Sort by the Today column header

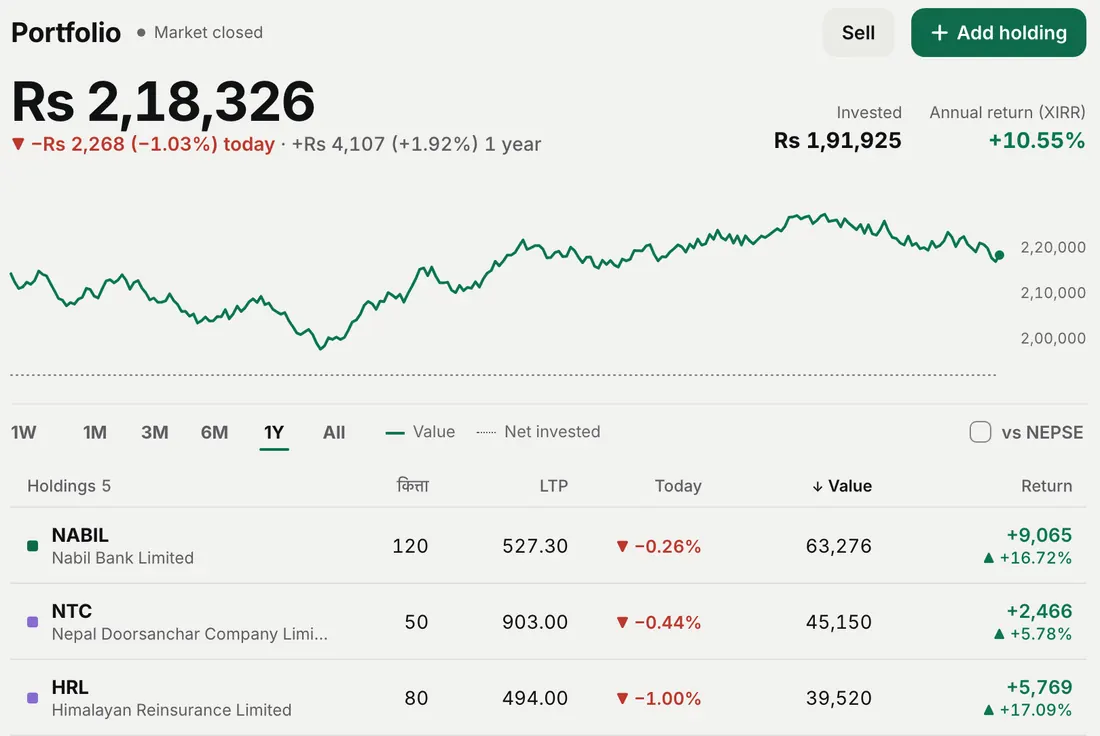coord(678,486)
